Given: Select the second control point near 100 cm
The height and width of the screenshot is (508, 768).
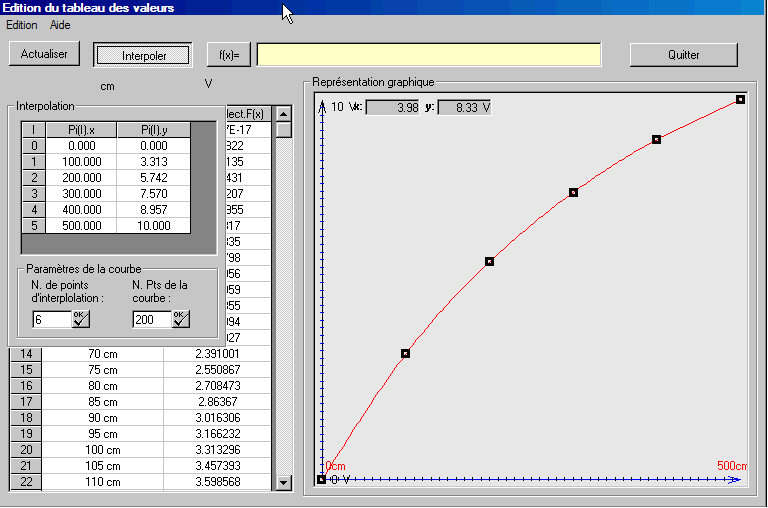Looking at the screenshot, I should 405,353.
